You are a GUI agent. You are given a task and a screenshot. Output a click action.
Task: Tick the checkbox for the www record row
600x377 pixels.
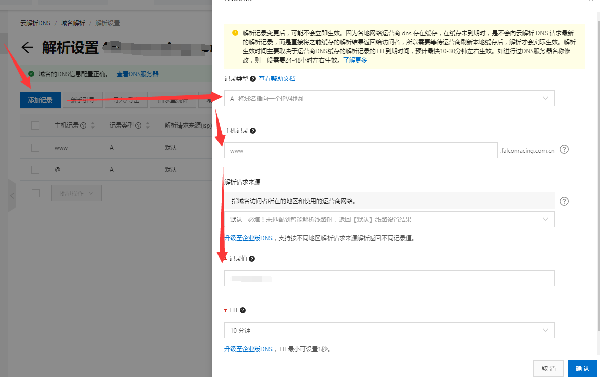click(x=35, y=148)
